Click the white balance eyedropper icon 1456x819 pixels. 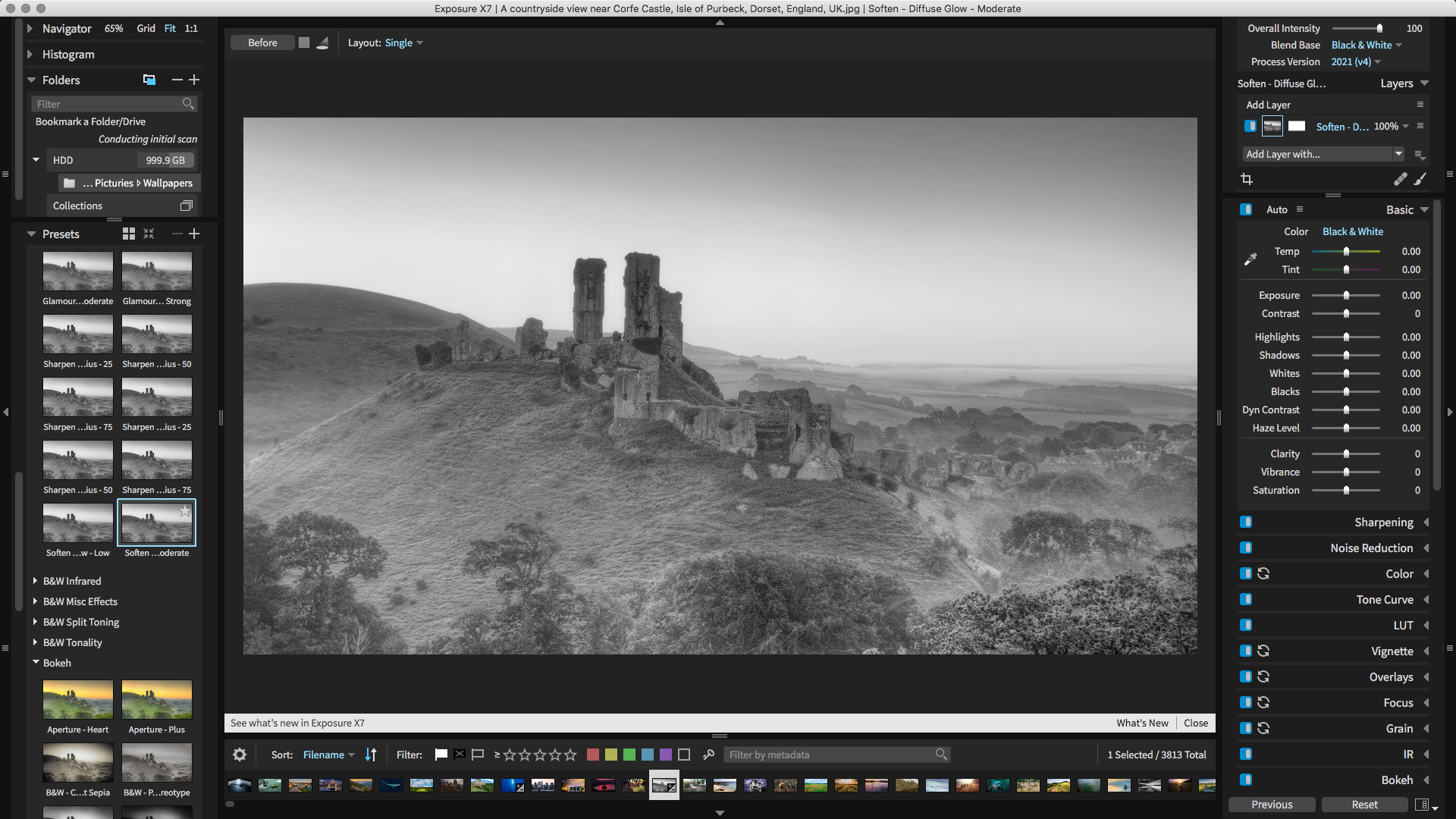(x=1250, y=260)
